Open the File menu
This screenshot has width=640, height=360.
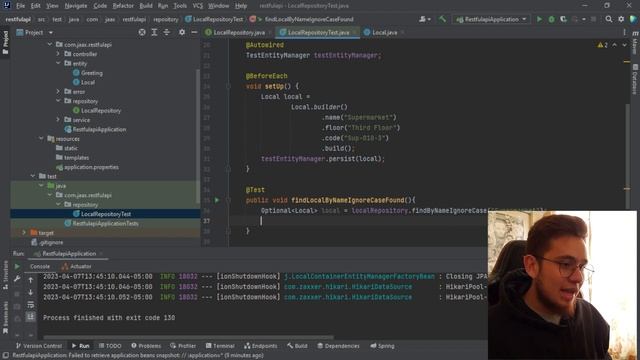click(x=20, y=6)
